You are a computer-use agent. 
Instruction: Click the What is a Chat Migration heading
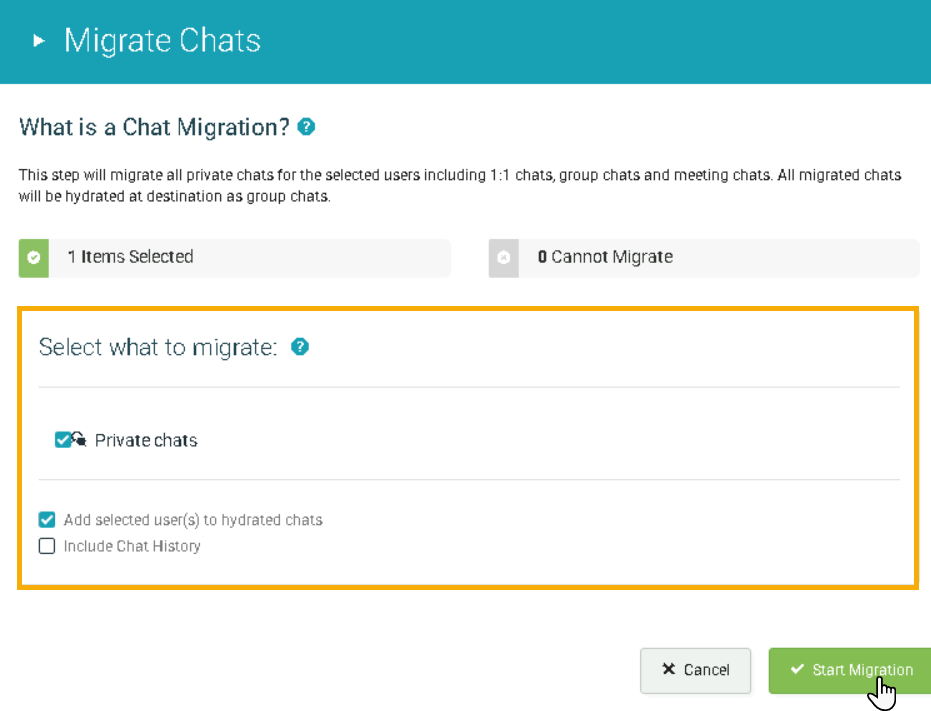[x=154, y=127]
